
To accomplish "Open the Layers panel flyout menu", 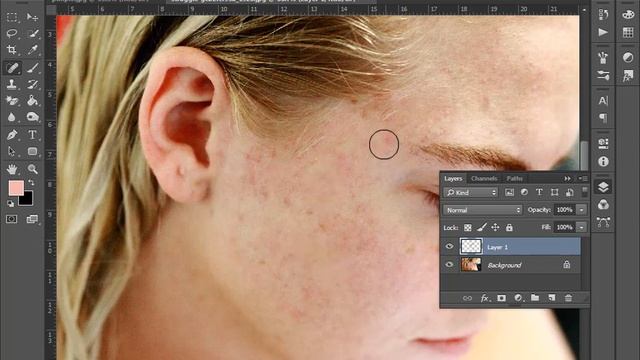I will pos(583,178).
